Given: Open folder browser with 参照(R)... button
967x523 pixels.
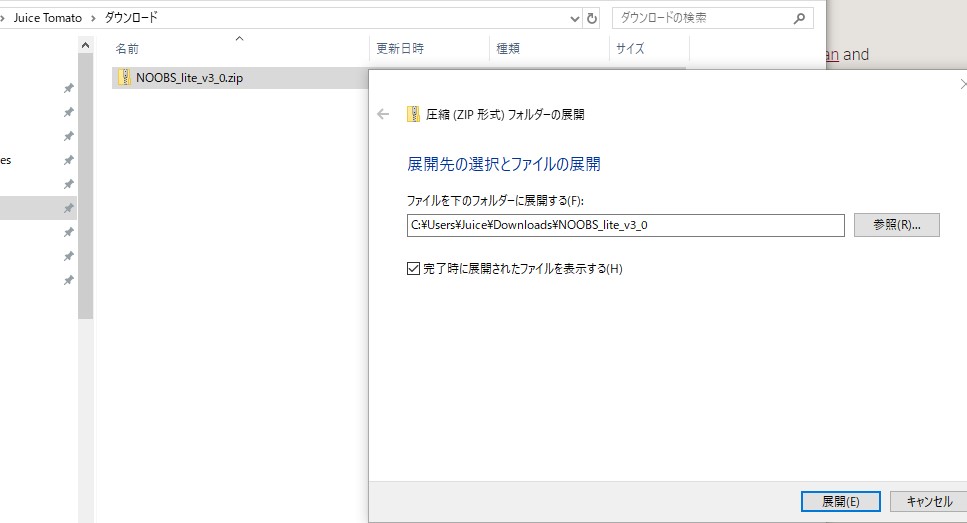Looking at the screenshot, I should [896, 225].
